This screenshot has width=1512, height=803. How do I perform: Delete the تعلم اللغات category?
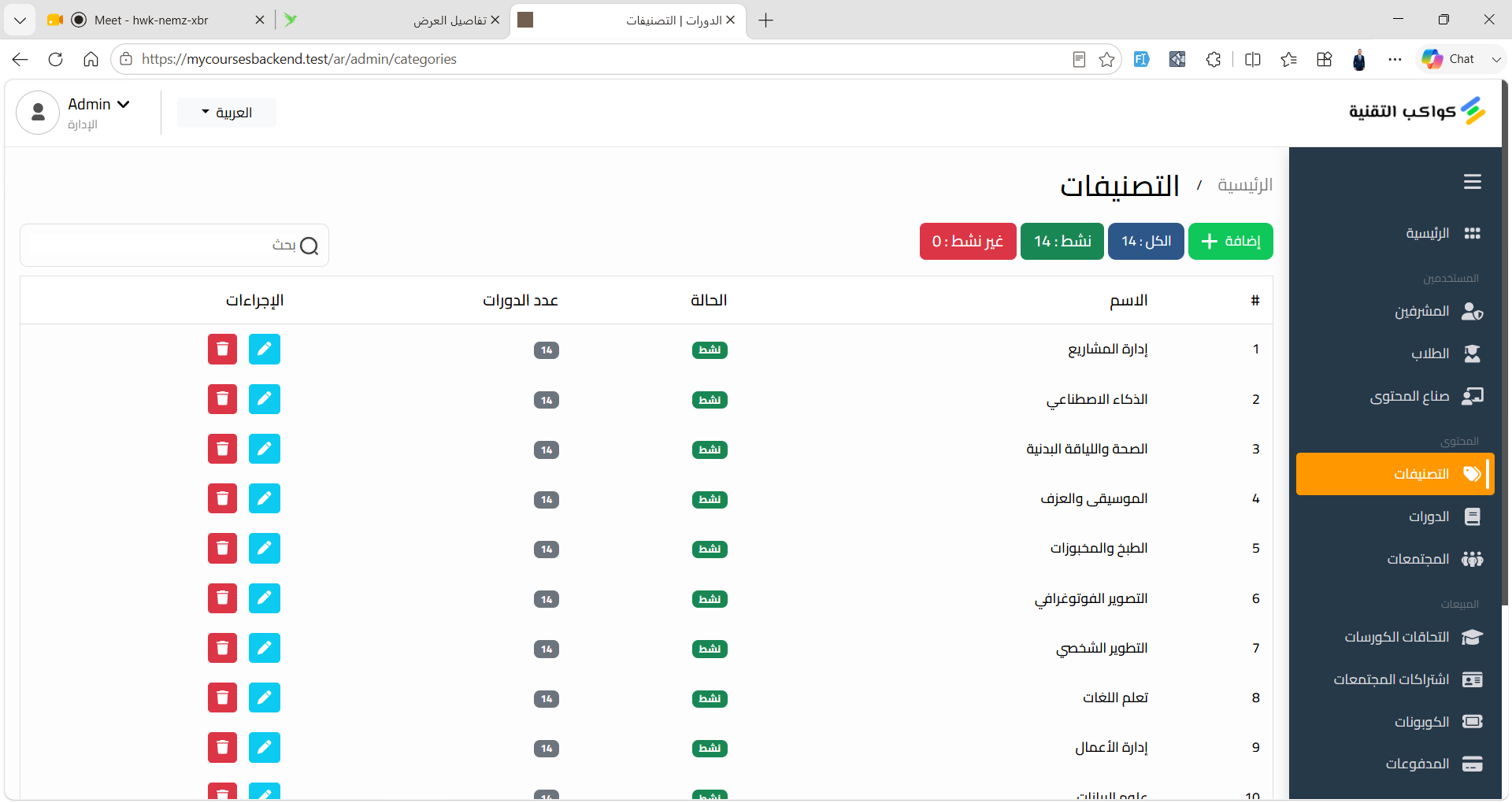[223, 698]
